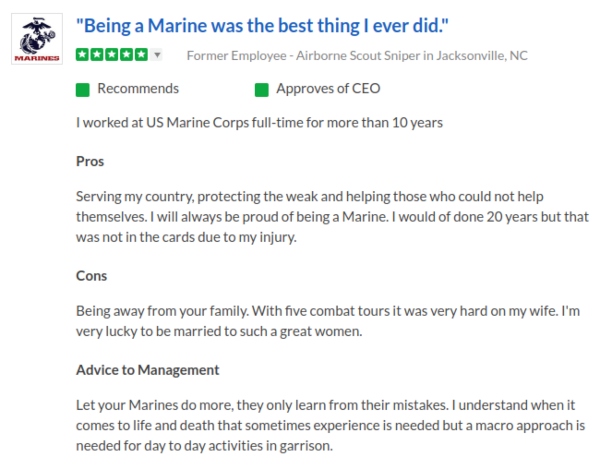Click the third green rating star
Screen dimensions: 600x469
point(111,55)
